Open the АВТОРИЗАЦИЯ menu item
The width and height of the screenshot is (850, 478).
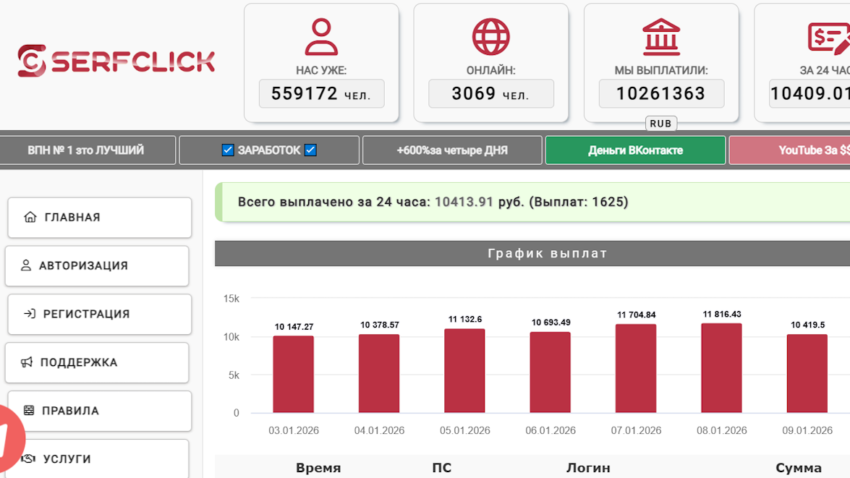point(98,266)
